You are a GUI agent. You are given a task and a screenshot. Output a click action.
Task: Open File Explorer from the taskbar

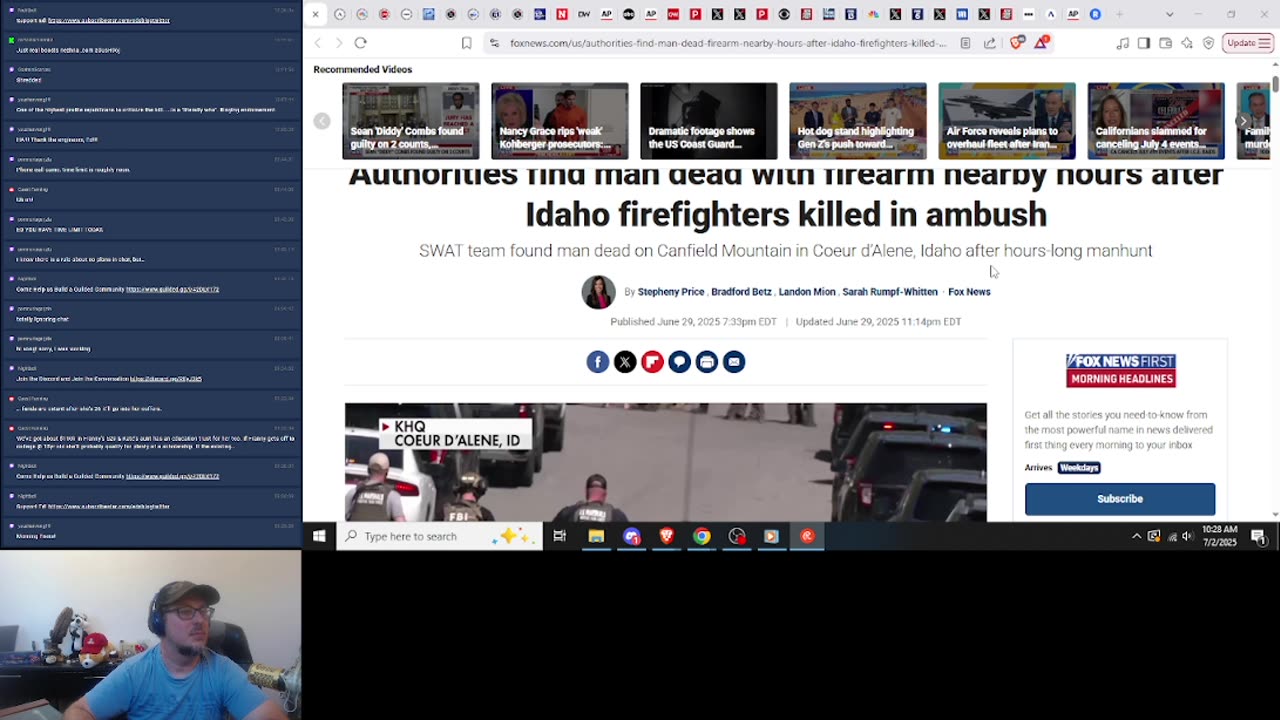coord(596,536)
